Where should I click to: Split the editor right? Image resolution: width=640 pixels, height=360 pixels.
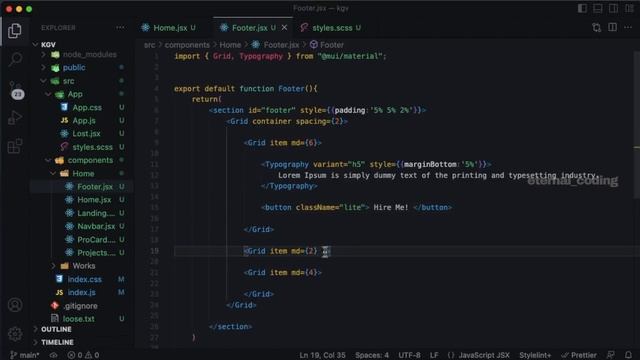(x=613, y=28)
